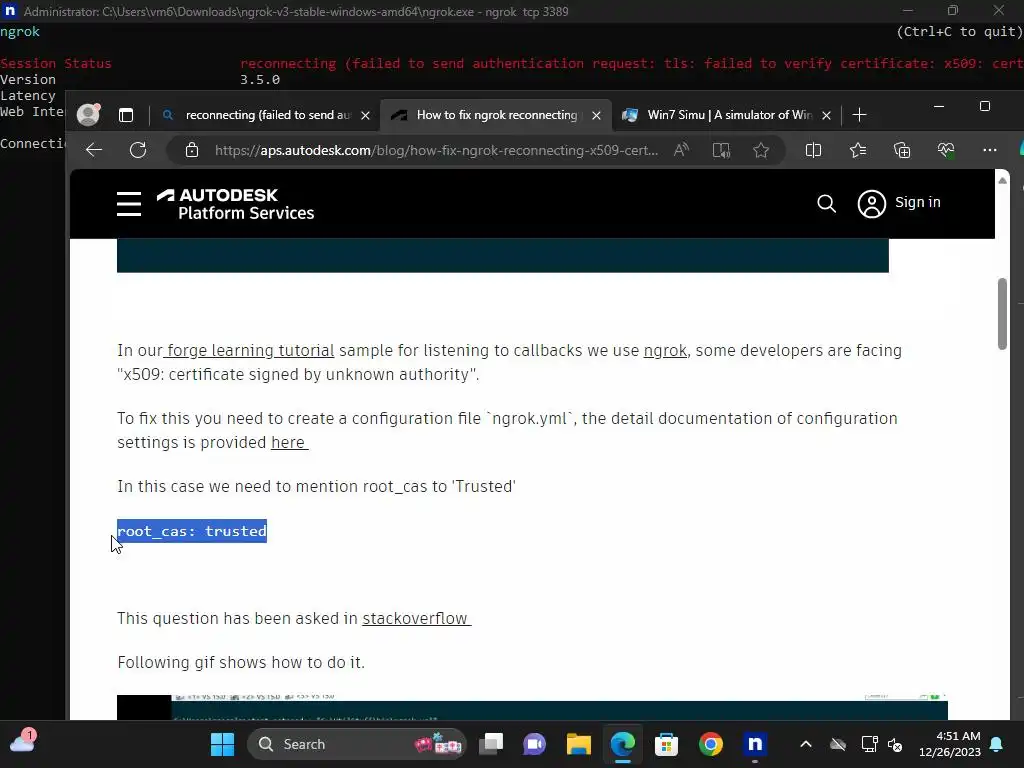Click version '3.5.0' in ngrok window
The height and width of the screenshot is (768, 1024).
coord(260,80)
